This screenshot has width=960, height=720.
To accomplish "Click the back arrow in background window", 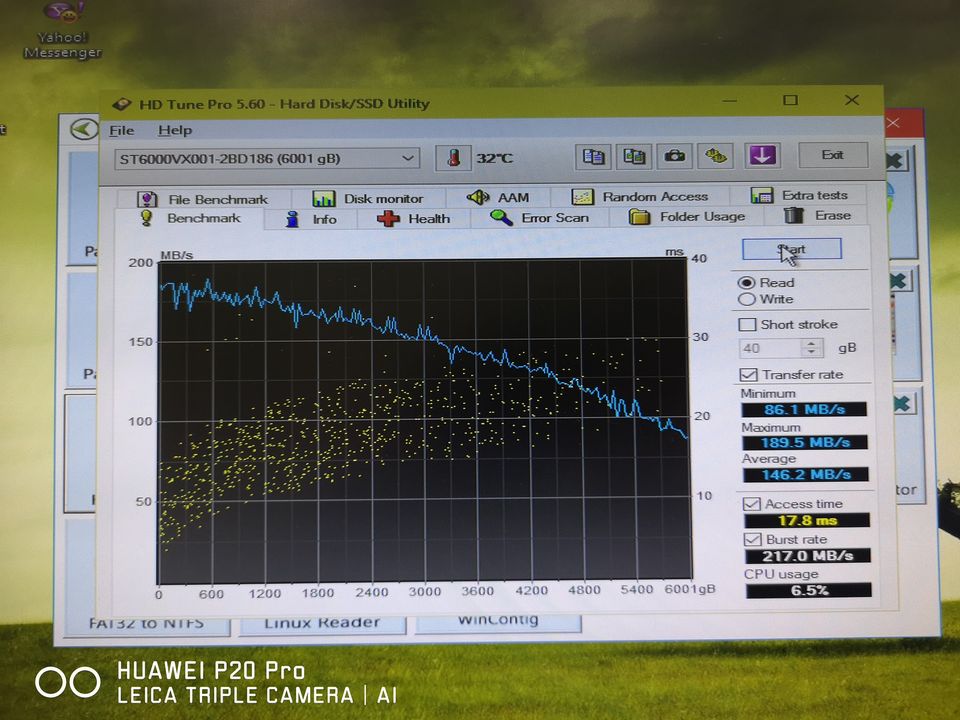I will click(x=83, y=129).
